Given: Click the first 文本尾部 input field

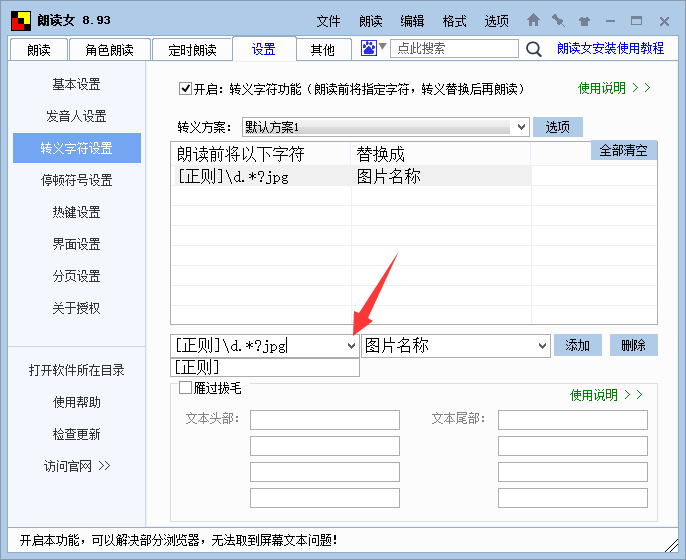Looking at the screenshot, I should click(x=573, y=420).
